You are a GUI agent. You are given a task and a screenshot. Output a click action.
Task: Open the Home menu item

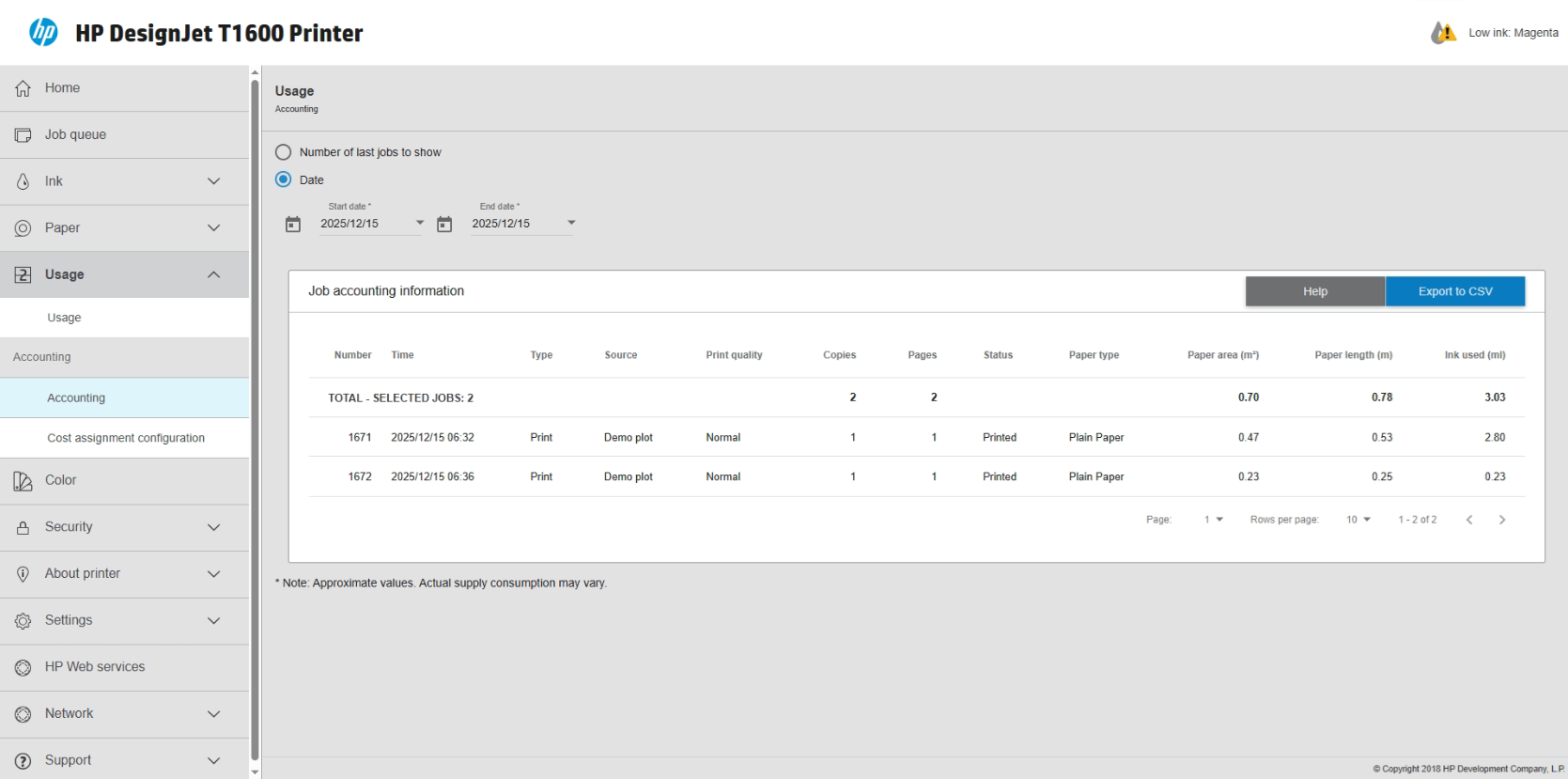[124, 88]
